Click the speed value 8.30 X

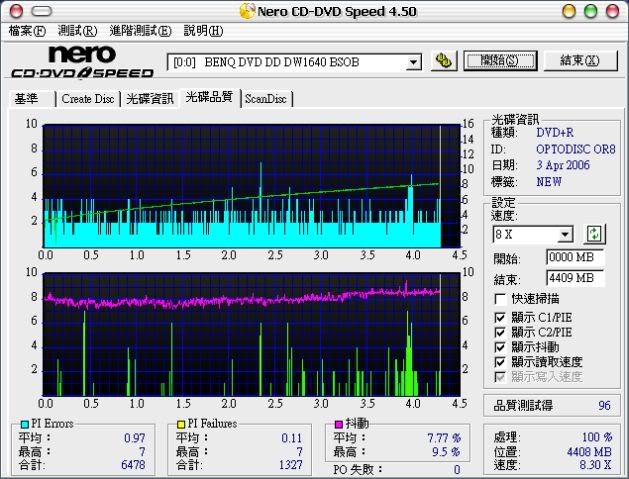click(595, 465)
